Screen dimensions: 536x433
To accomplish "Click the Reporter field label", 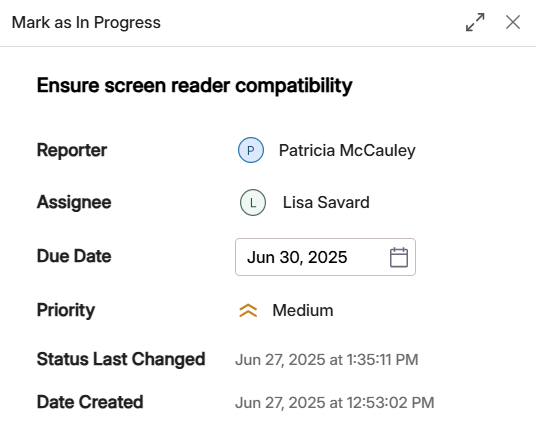I will tap(72, 150).
